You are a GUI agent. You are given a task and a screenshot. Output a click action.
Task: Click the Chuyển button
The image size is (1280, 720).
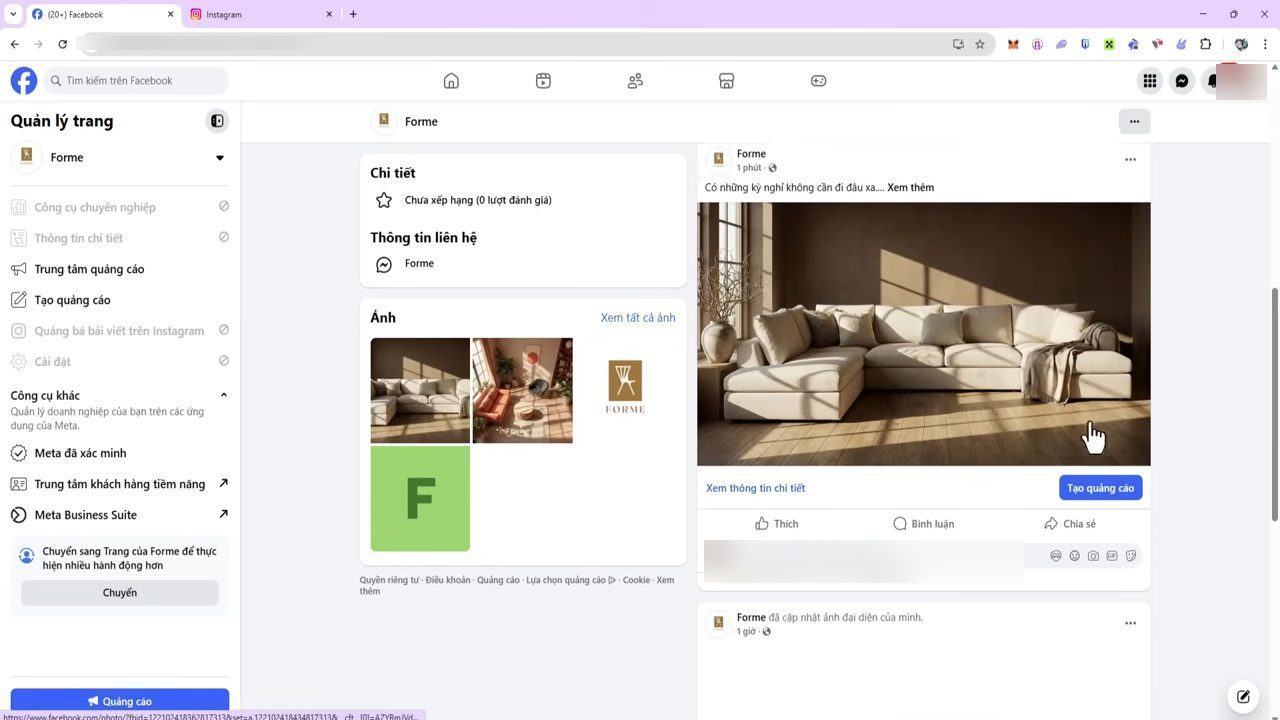pyautogui.click(x=120, y=593)
